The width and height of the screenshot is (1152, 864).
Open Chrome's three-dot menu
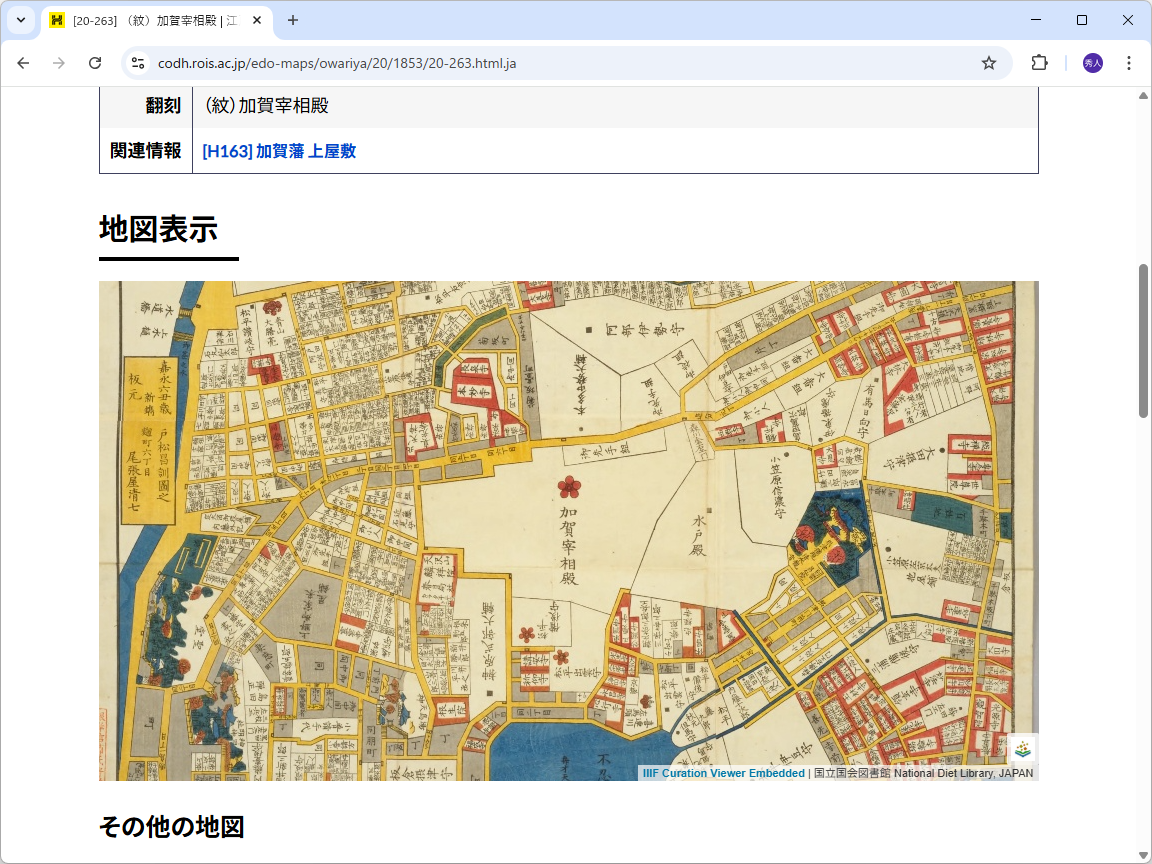point(1129,62)
